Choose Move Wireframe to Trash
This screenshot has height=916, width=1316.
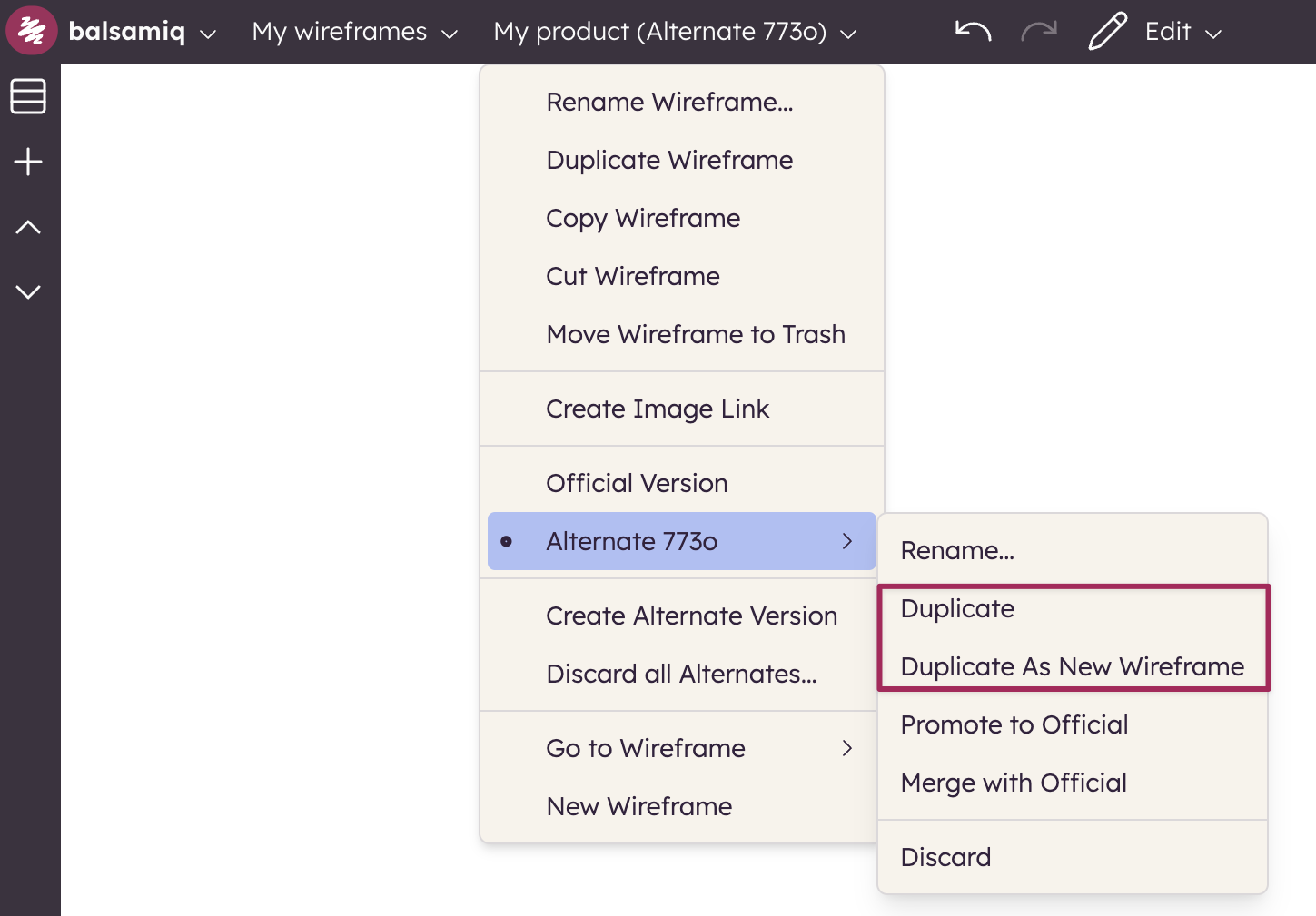[682, 334]
